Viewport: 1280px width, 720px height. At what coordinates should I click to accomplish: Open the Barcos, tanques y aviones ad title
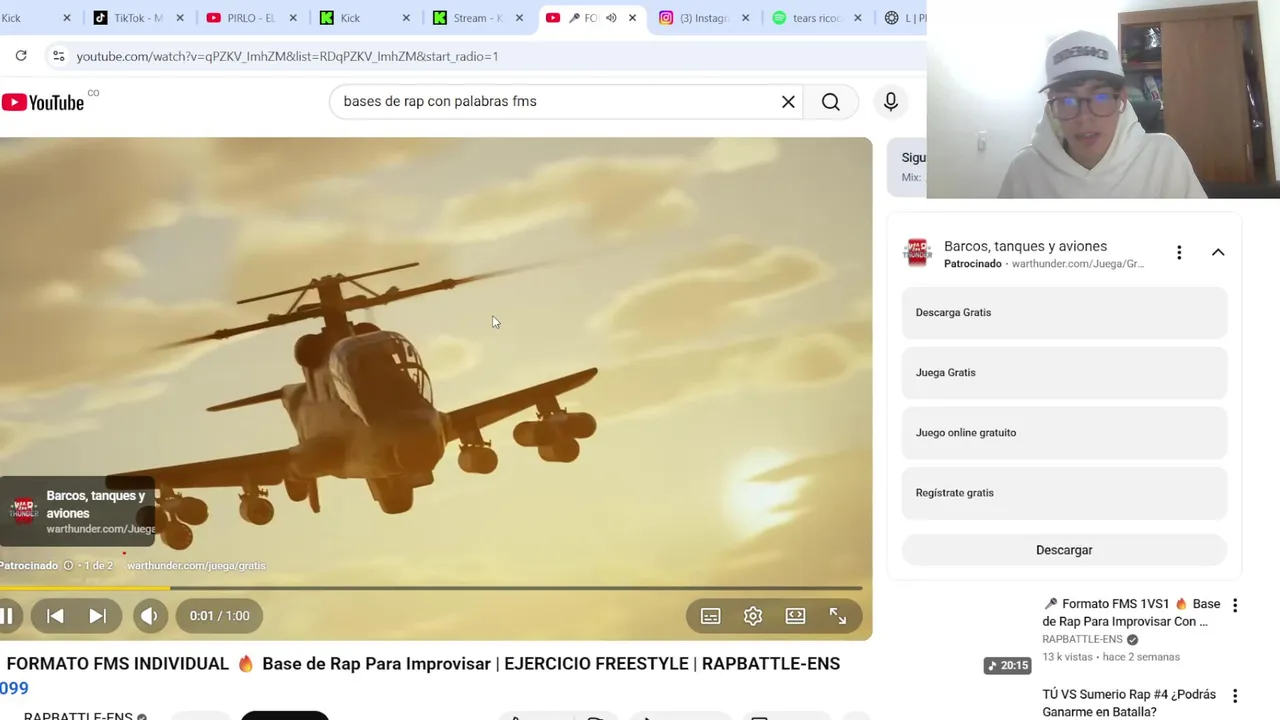(x=1025, y=246)
